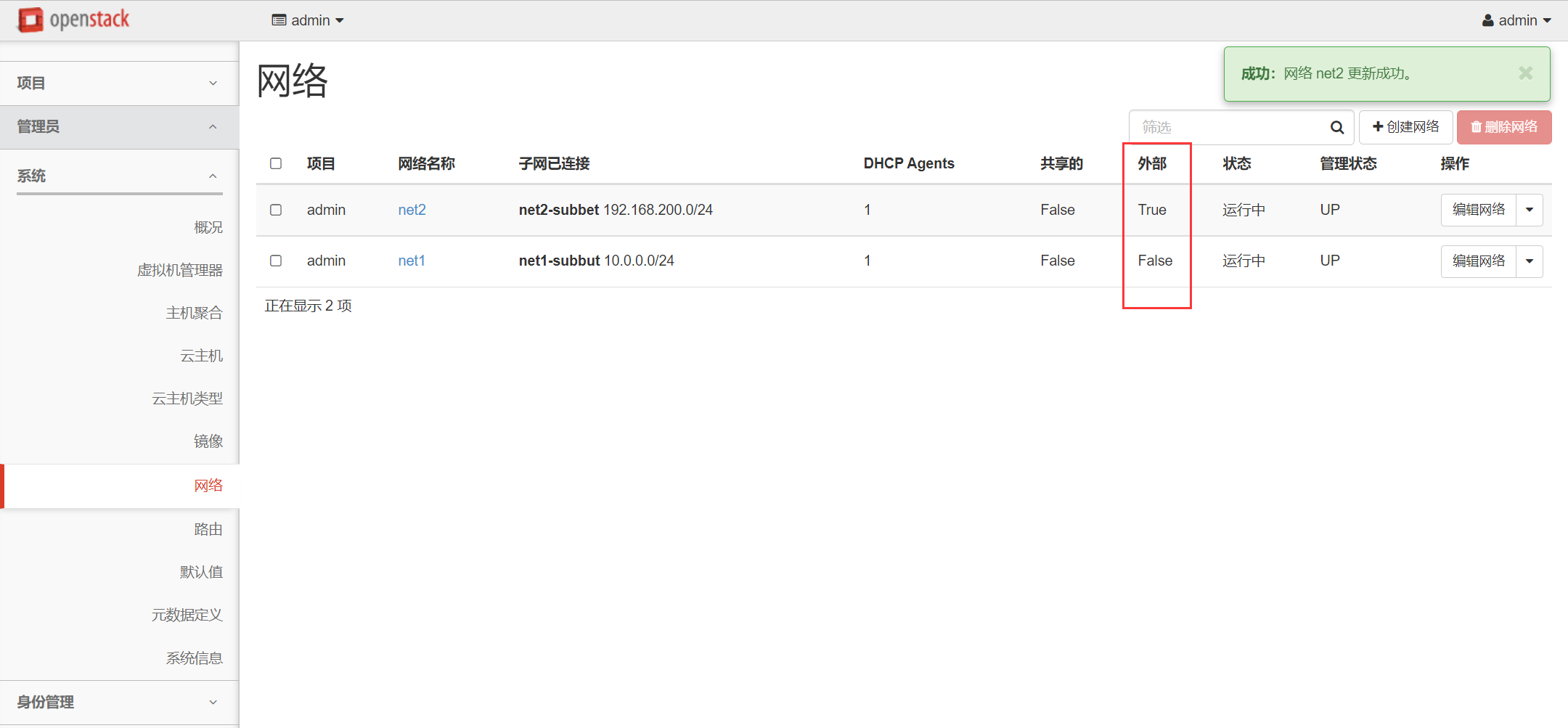
Task: Click the OpenStack logo
Action: pyautogui.click(x=73, y=20)
